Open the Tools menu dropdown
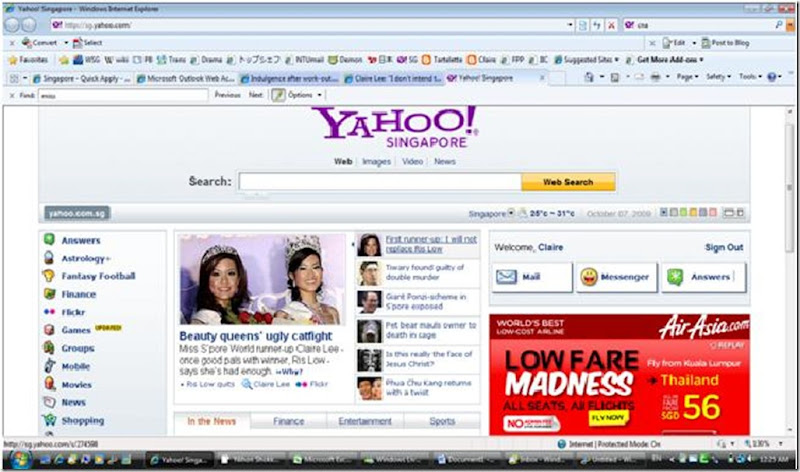The height and width of the screenshot is (472, 800). click(750, 77)
